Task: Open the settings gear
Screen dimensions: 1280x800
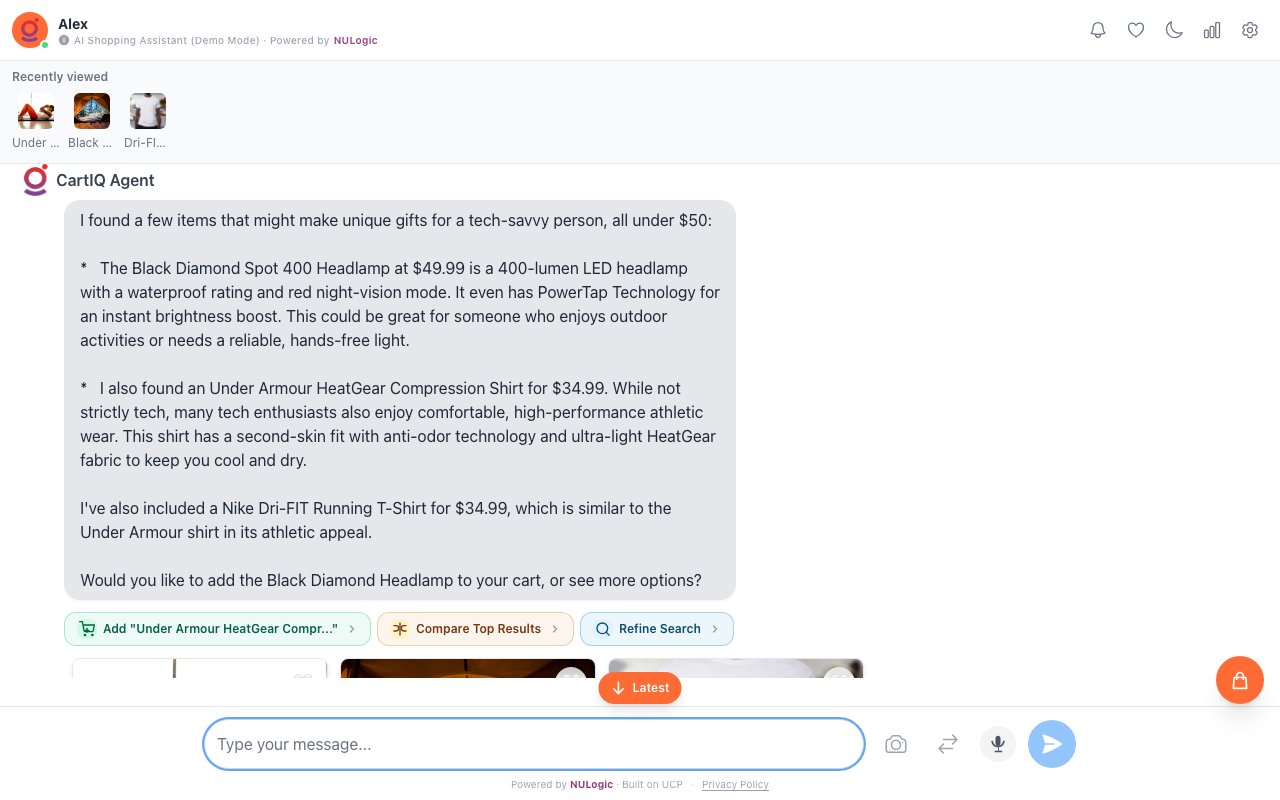Action: (x=1250, y=30)
